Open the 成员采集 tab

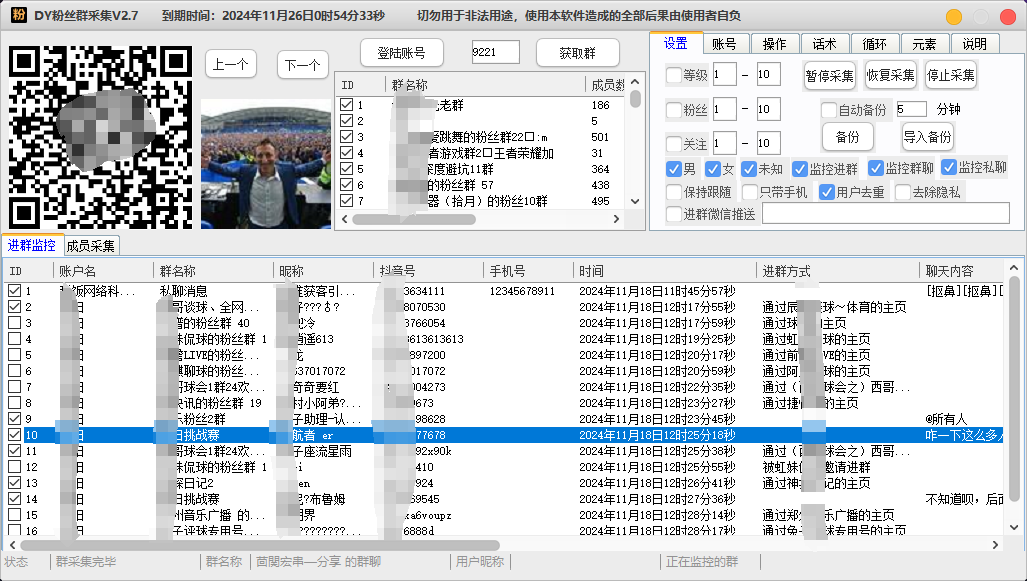pos(88,244)
